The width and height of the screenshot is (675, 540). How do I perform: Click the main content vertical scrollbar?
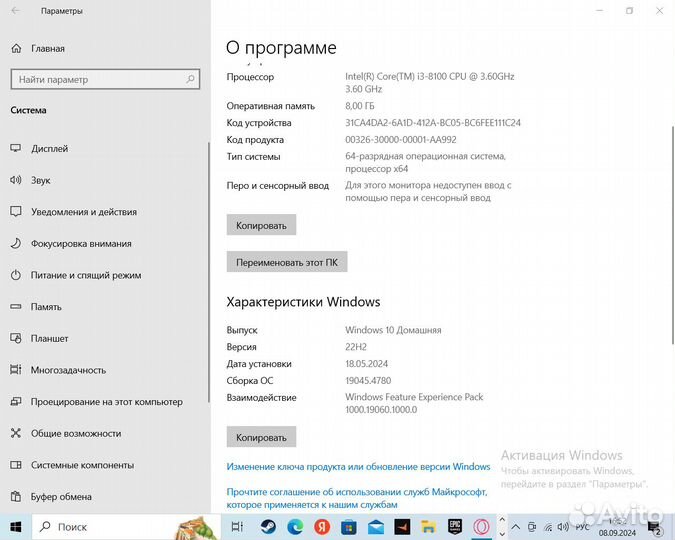pos(673,235)
